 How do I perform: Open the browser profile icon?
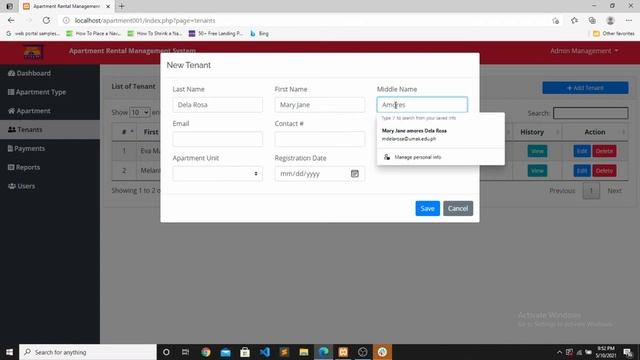pyautogui.click(x=610, y=20)
